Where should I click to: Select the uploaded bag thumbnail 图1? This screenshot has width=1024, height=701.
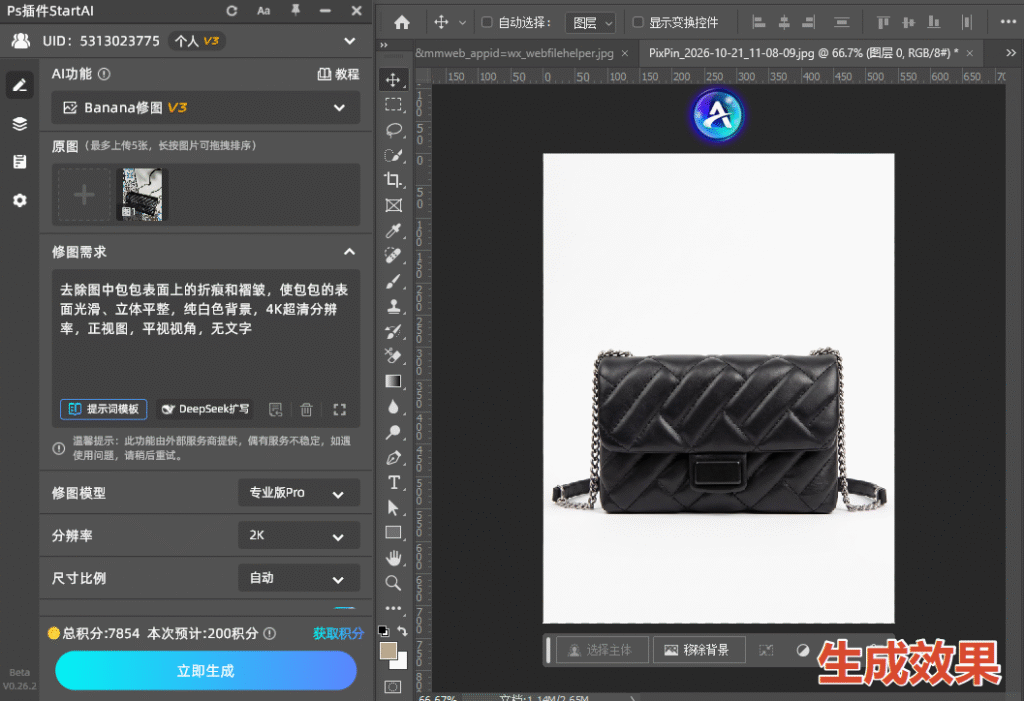[x=142, y=195]
